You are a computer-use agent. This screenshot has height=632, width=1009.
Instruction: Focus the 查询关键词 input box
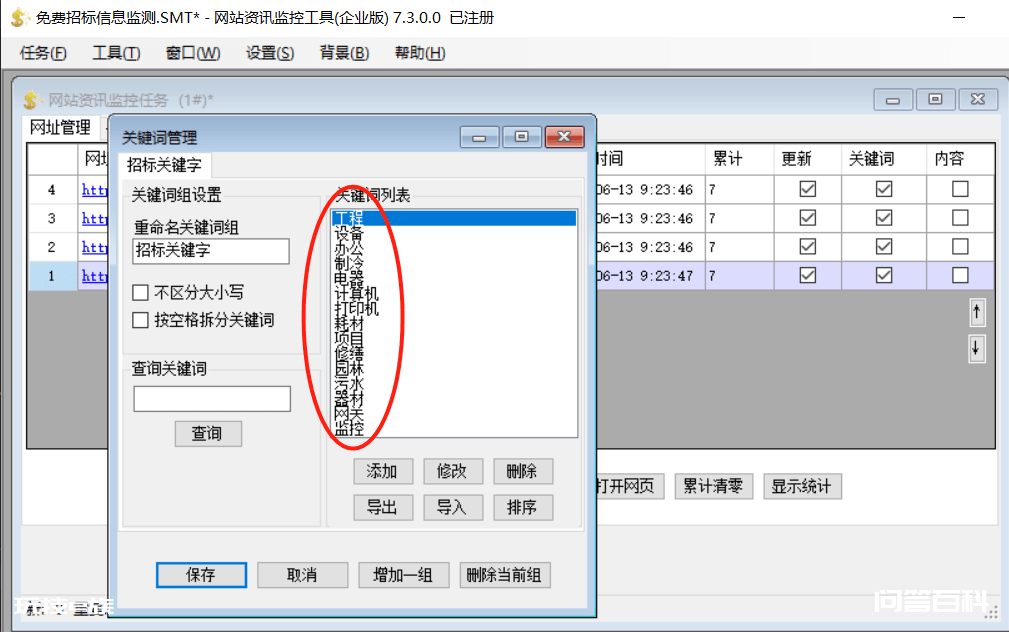pyautogui.click(x=212, y=399)
